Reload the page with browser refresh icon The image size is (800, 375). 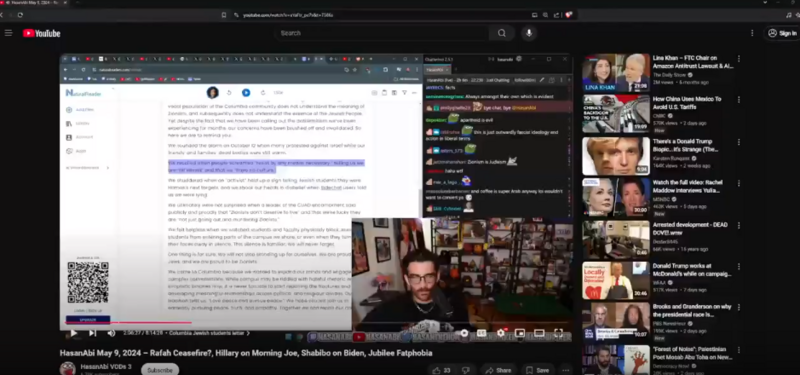(x=20, y=15)
